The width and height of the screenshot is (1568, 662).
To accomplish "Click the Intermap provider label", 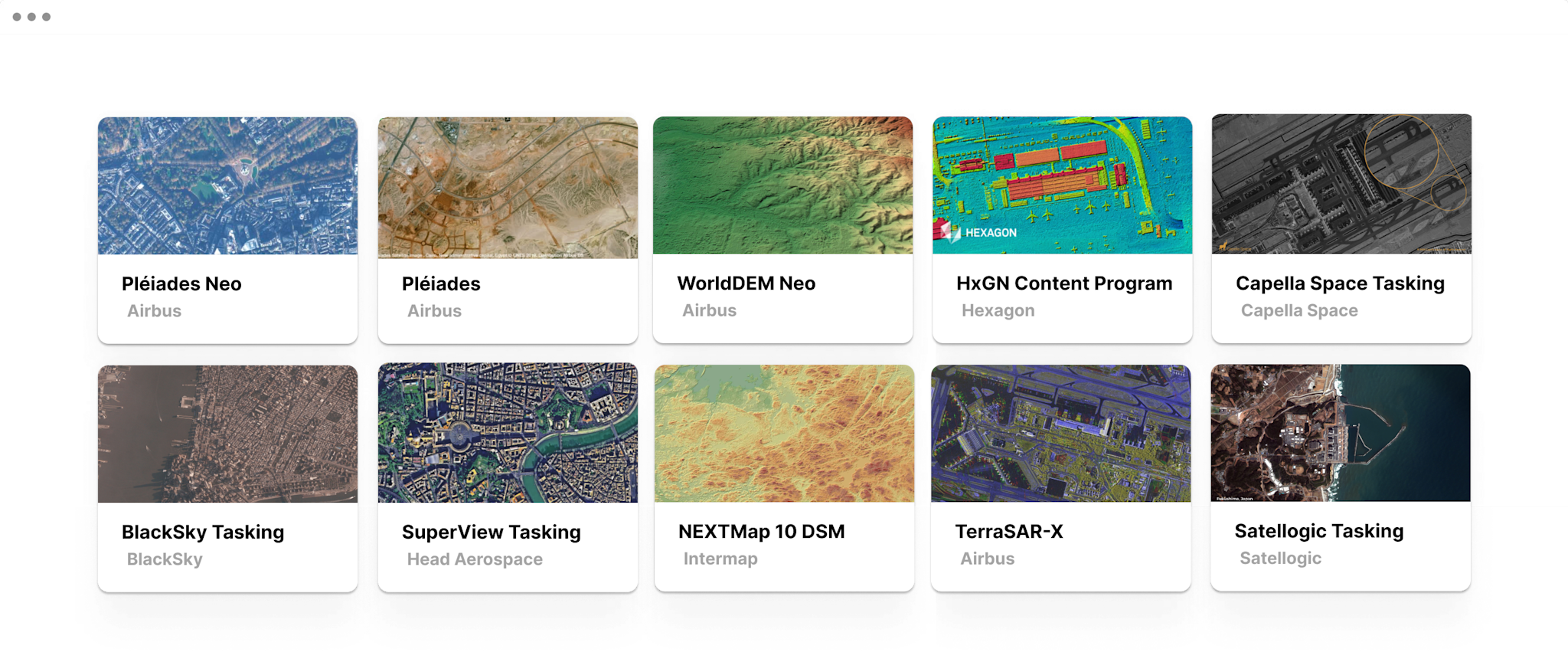I will pyautogui.click(x=720, y=559).
